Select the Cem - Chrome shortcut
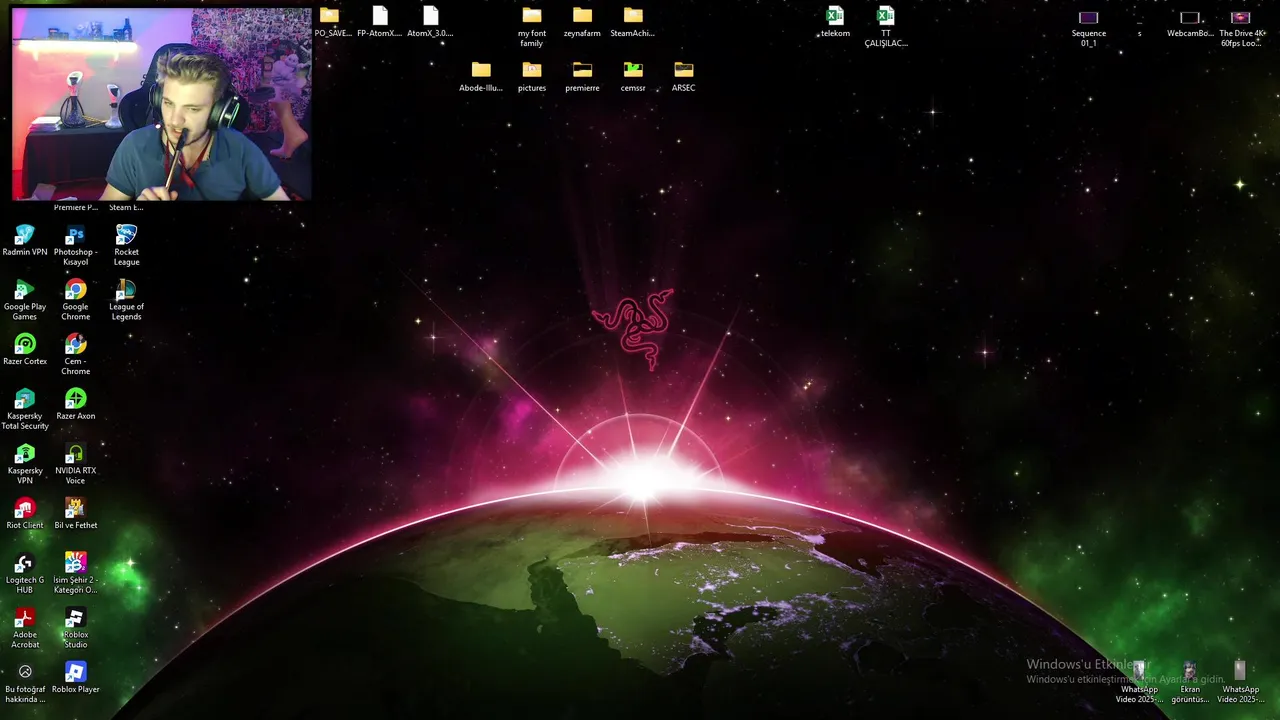The image size is (1280, 720). point(75,355)
